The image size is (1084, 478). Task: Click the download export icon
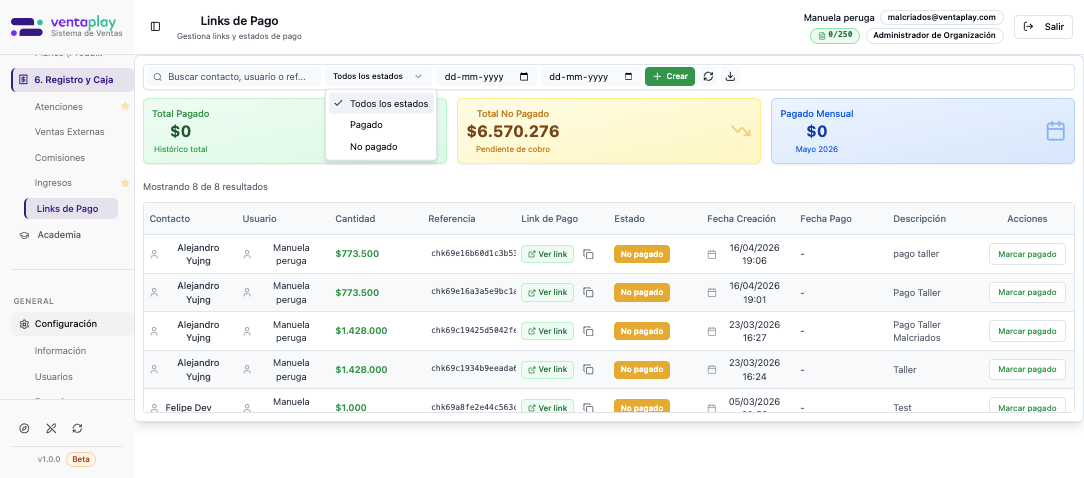coord(730,77)
